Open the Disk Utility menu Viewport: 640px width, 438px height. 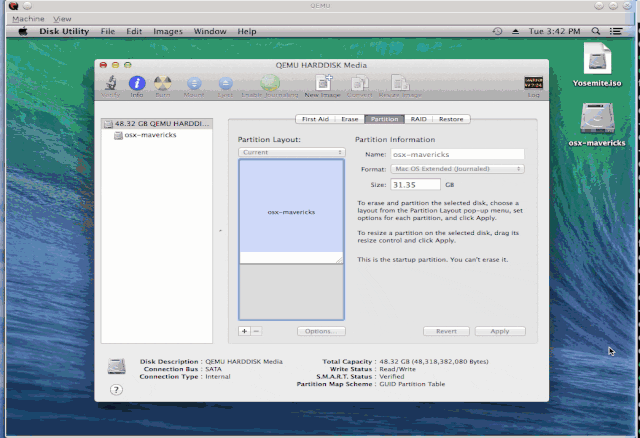[x=64, y=31]
